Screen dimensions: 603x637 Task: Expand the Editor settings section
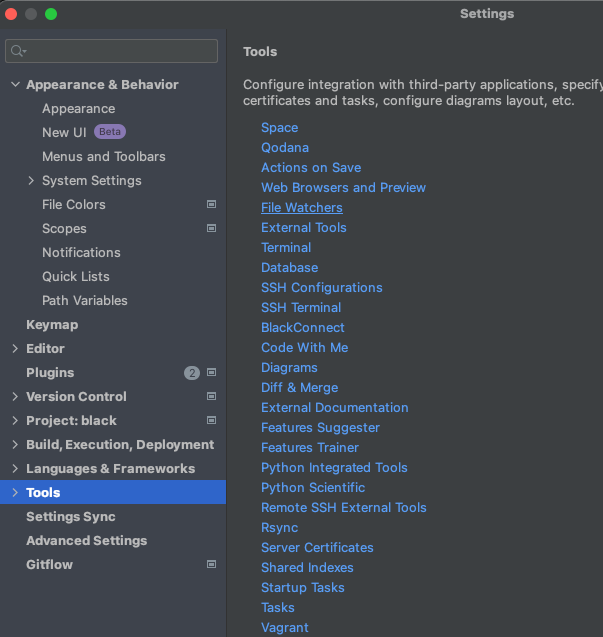coord(15,348)
